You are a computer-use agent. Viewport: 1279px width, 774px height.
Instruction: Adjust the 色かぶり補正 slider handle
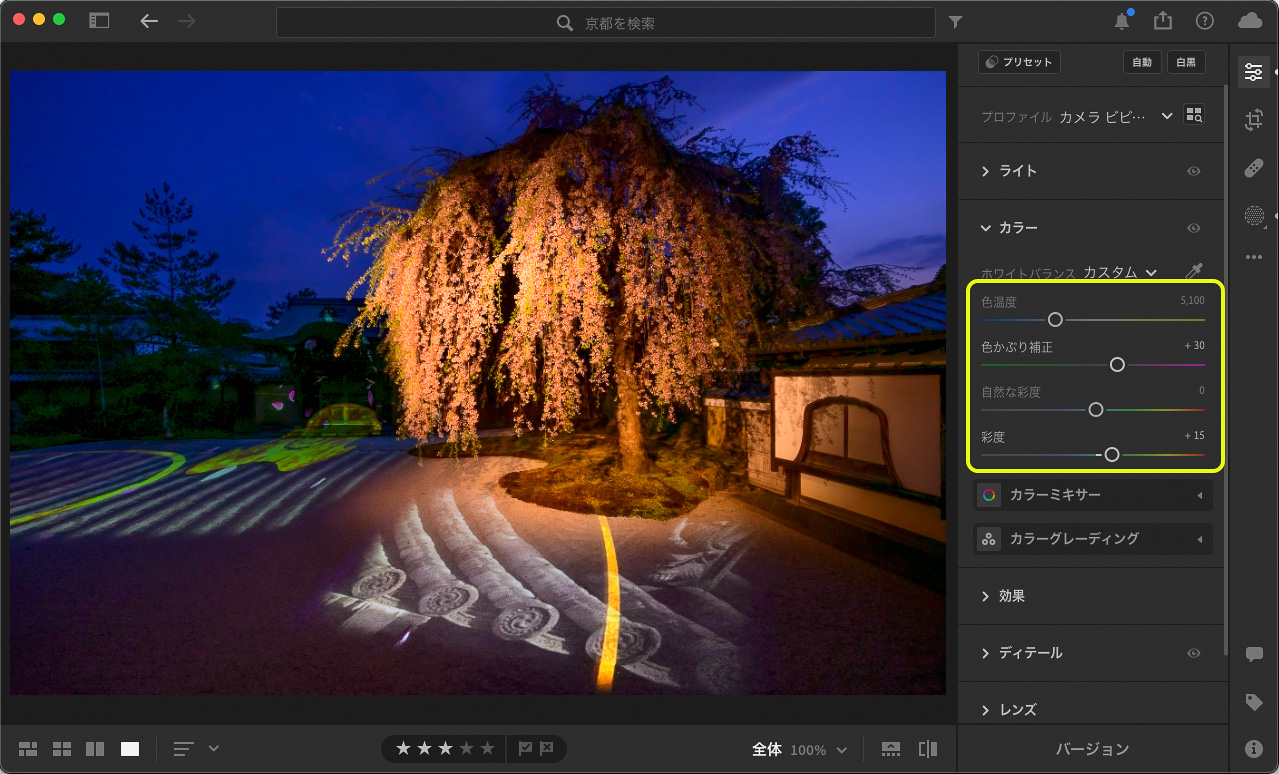[1118, 365]
